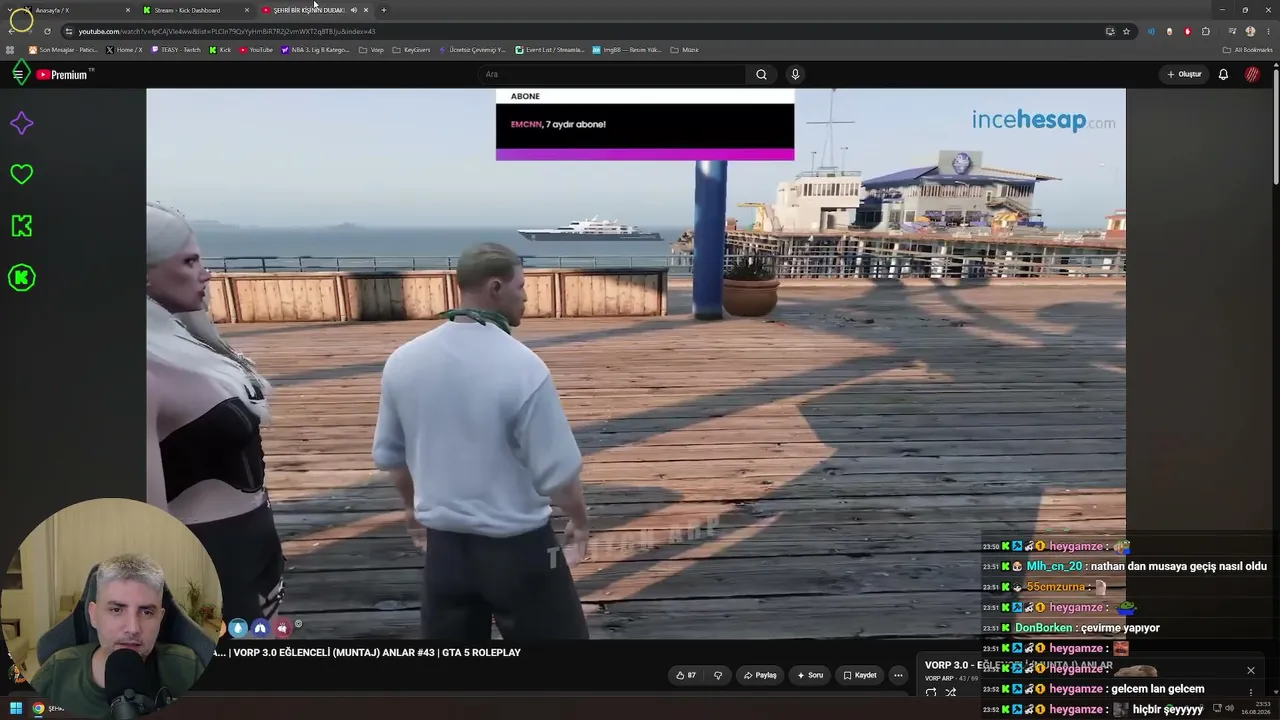Open the NBA 3. Lig bookmark

(x=316, y=50)
